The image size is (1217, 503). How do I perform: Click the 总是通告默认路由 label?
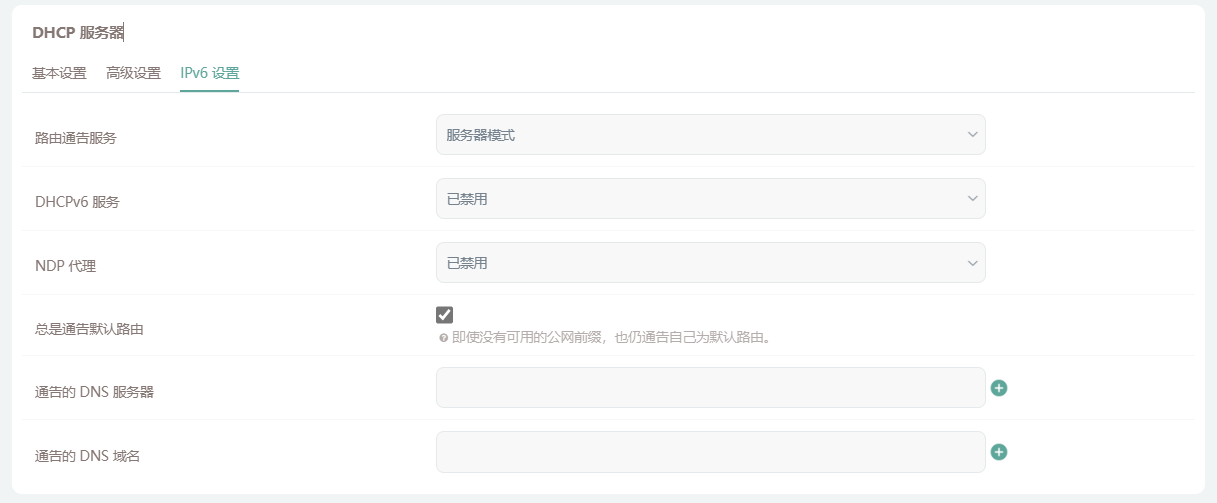[x=89, y=328]
